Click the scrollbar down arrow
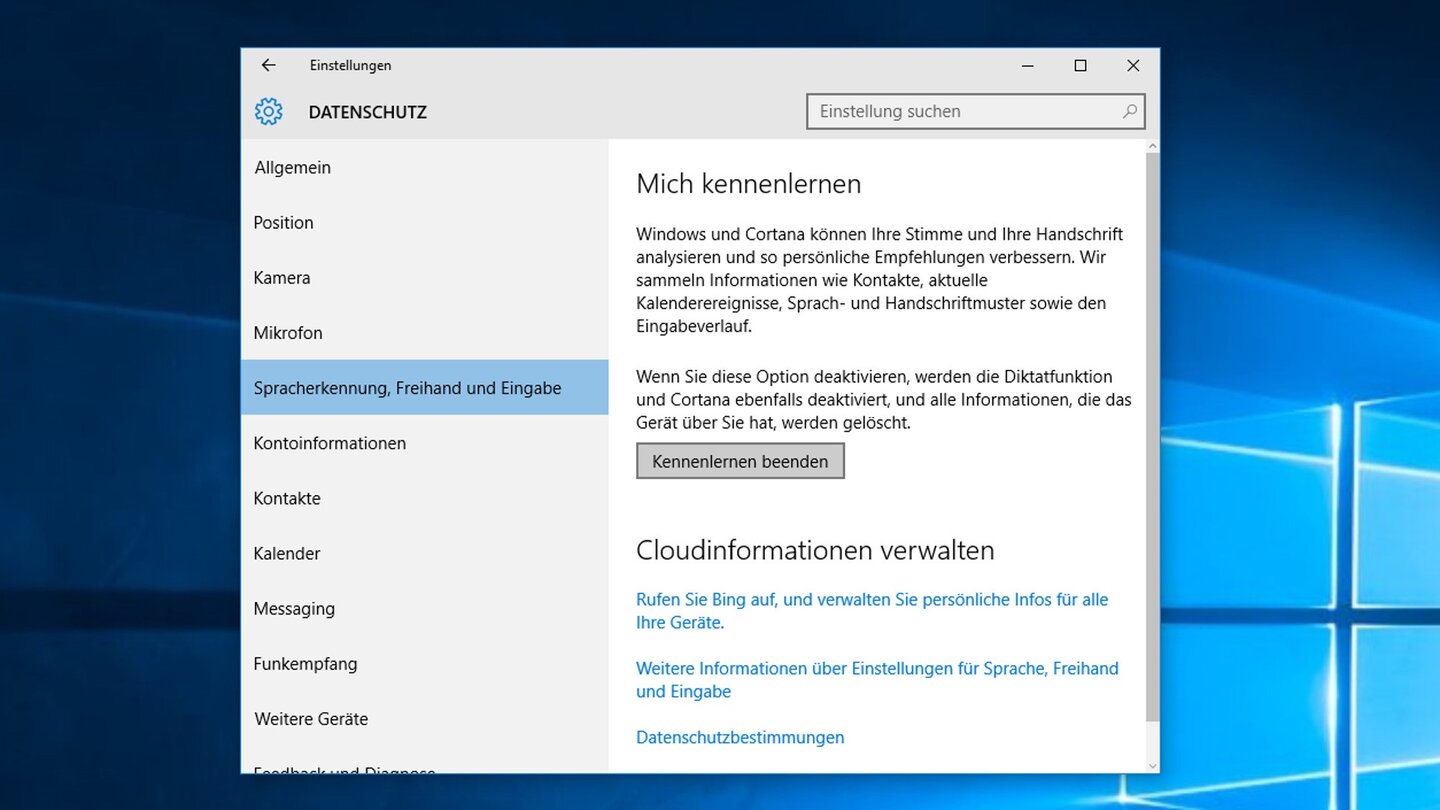 coord(1152,766)
